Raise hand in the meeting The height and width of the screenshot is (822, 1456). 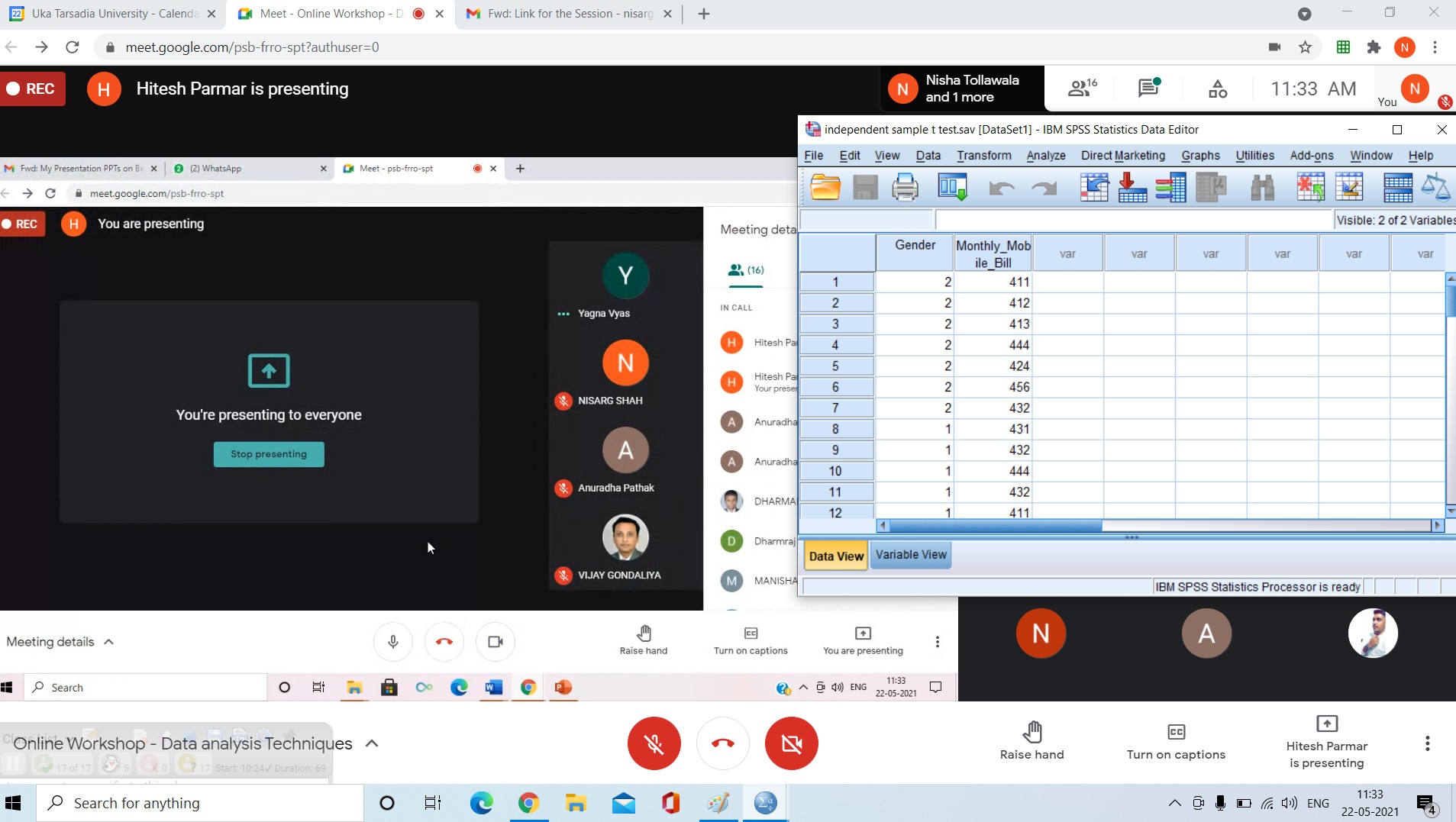pyautogui.click(x=1031, y=742)
